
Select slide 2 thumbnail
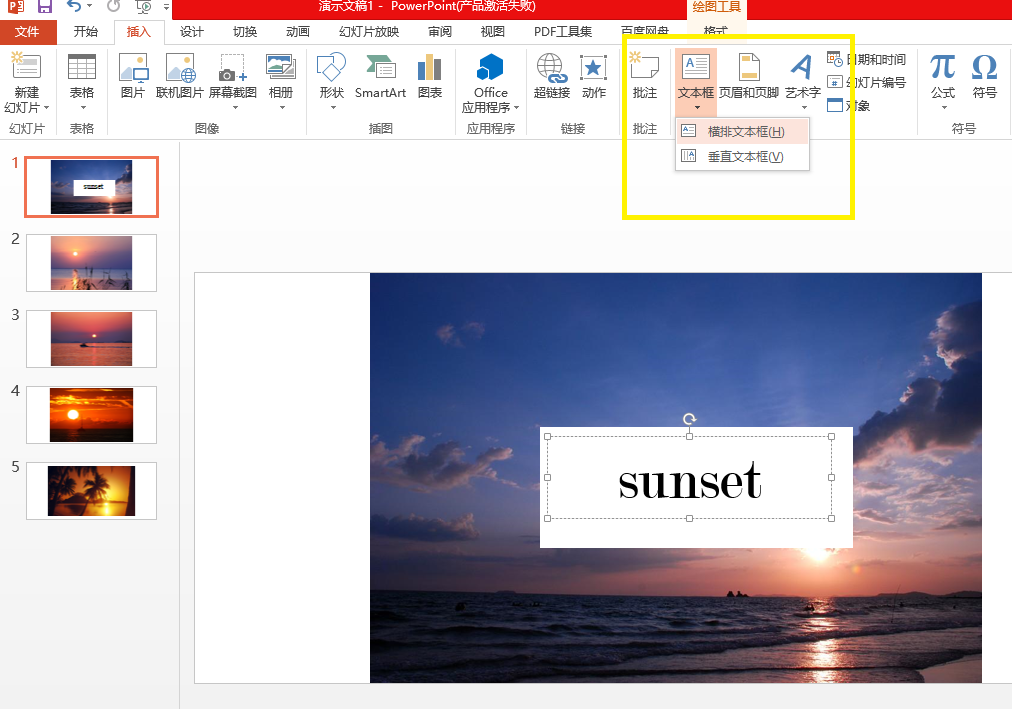(x=91, y=263)
